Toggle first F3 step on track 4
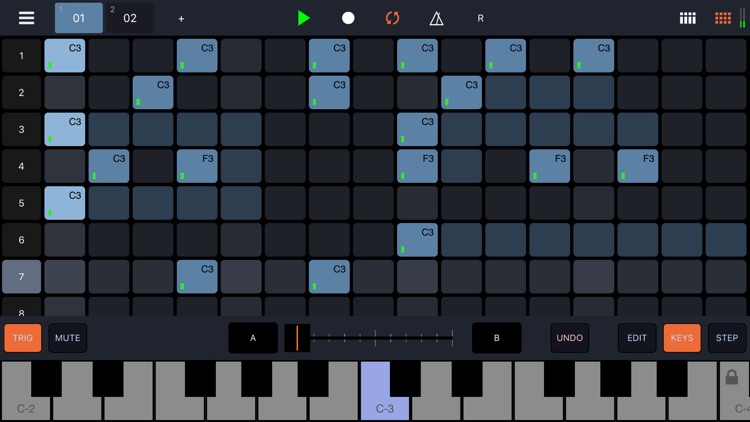Image resolution: width=750 pixels, height=422 pixels. click(x=197, y=167)
